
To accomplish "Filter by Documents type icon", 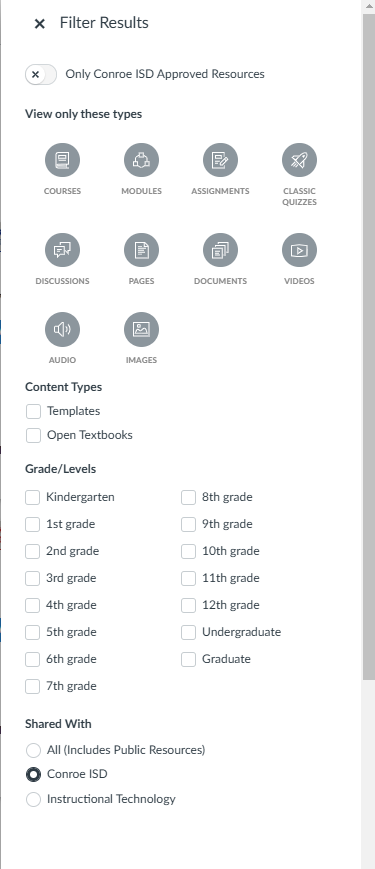I will [x=220, y=251].
